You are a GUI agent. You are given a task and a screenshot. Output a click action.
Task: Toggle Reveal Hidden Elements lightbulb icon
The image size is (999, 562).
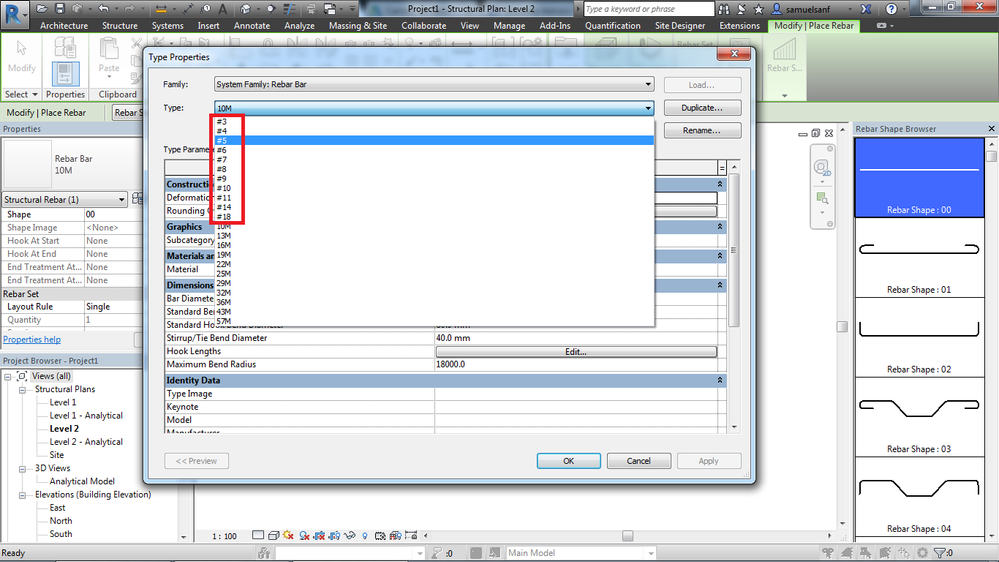pos(365,535)
